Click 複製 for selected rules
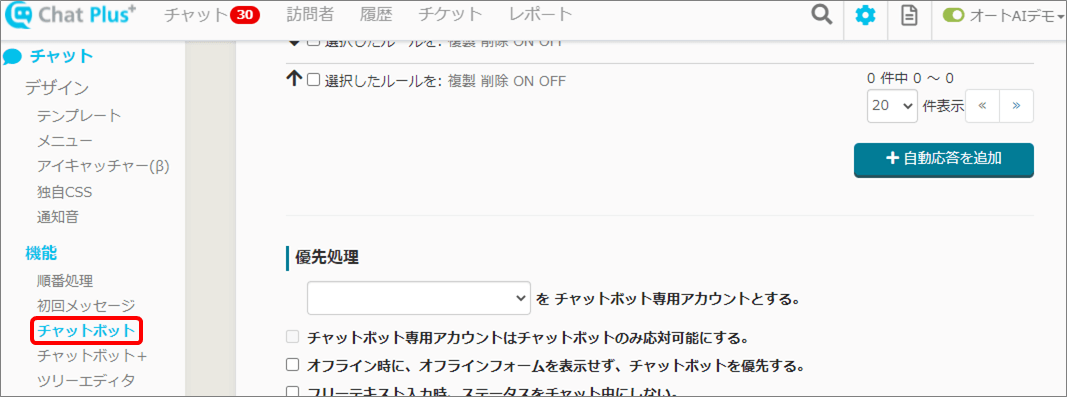The image size is (1067, 397). pos(461,80)
